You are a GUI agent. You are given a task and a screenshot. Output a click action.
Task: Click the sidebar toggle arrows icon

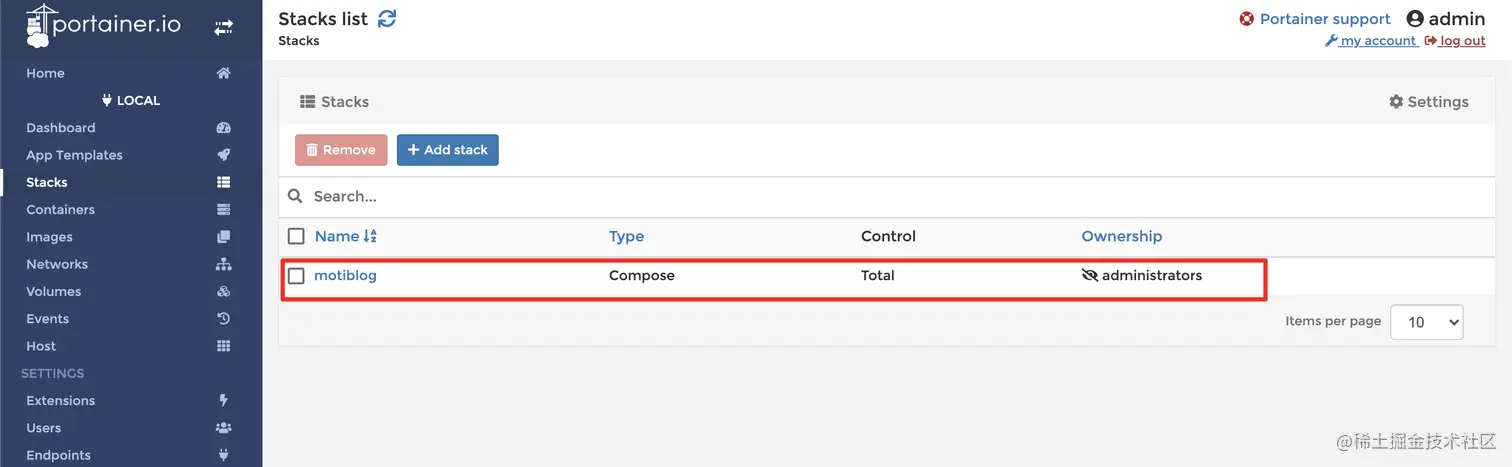223,28
